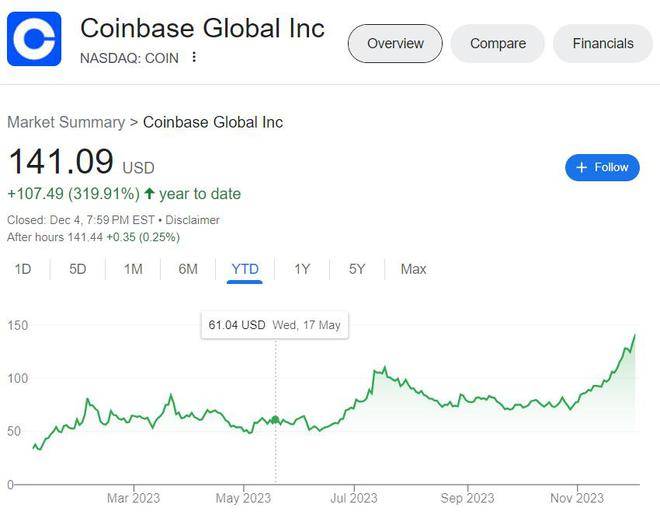
Task: Select the Overview tab
Action: tap(395, 43)
